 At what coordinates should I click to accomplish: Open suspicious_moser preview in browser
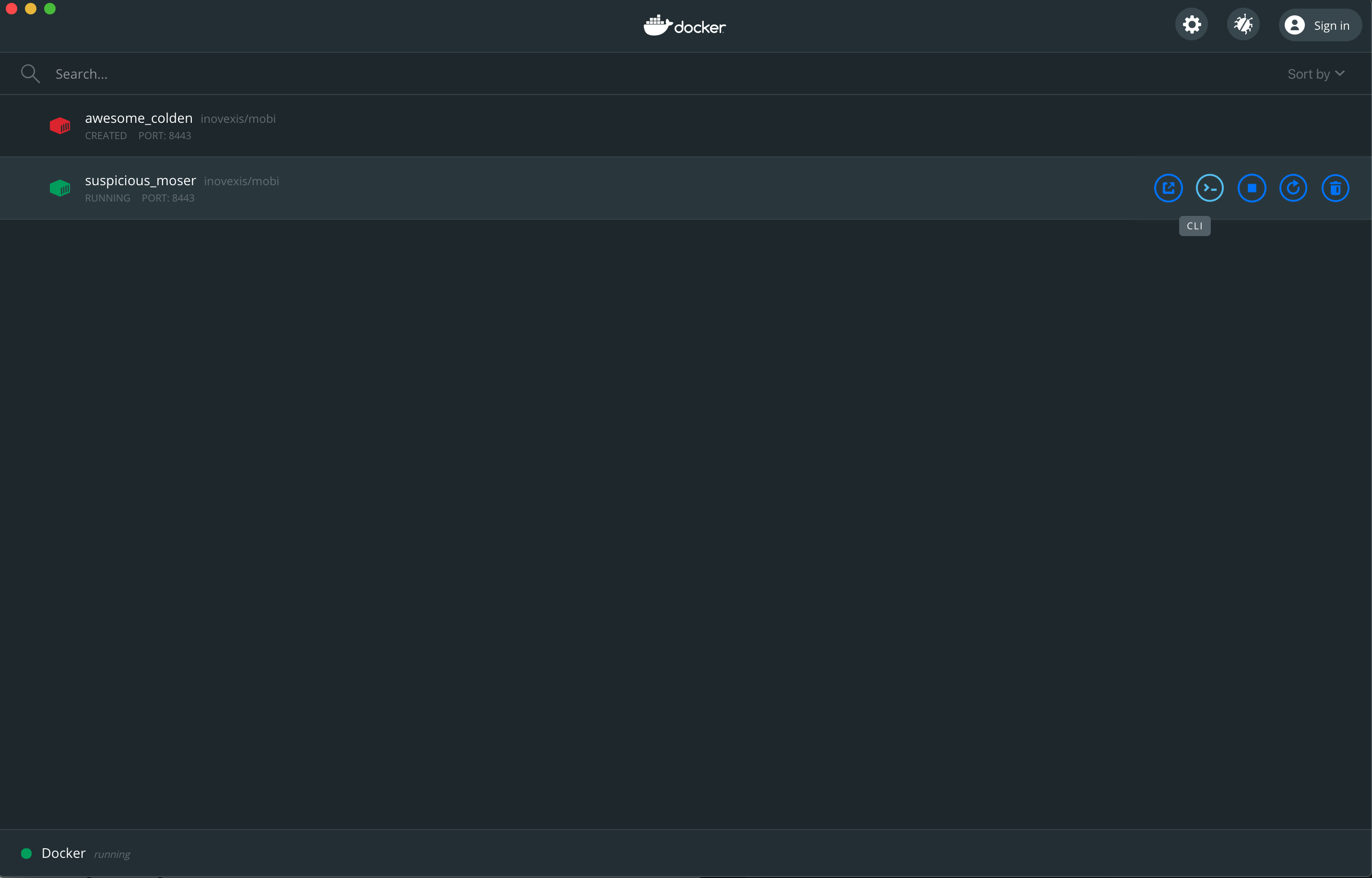click(x=1168, y=188)
